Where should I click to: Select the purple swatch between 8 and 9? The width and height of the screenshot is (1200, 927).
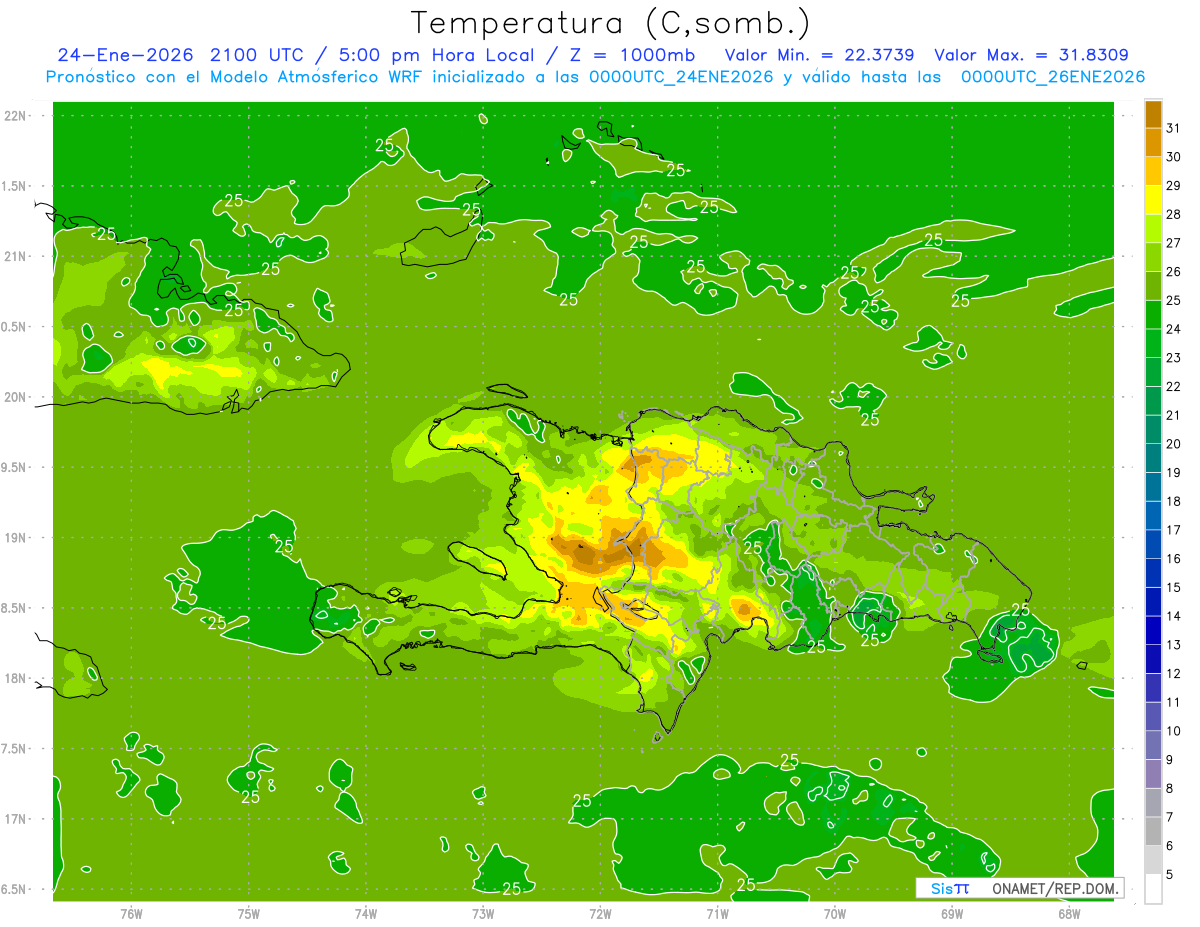point(1153,774)
